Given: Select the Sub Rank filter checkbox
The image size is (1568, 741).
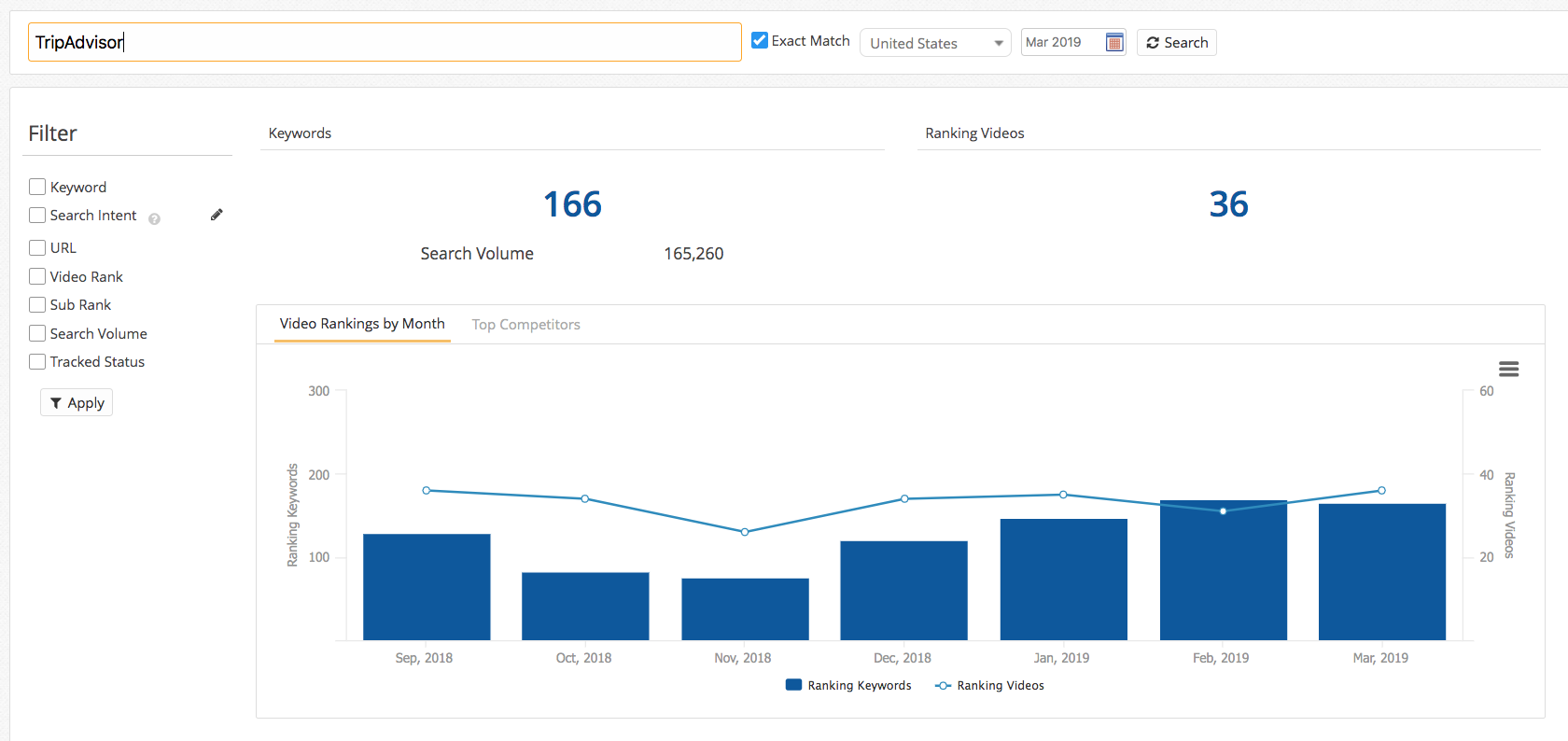Looking at the screenshot, I should tap(37, 304).
